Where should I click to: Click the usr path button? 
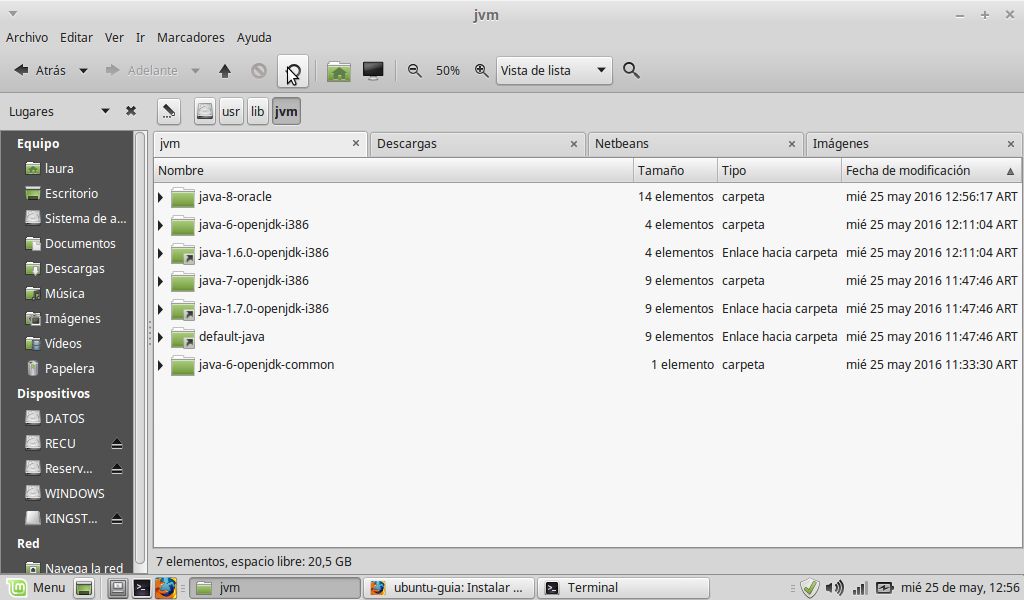point(231,111)
